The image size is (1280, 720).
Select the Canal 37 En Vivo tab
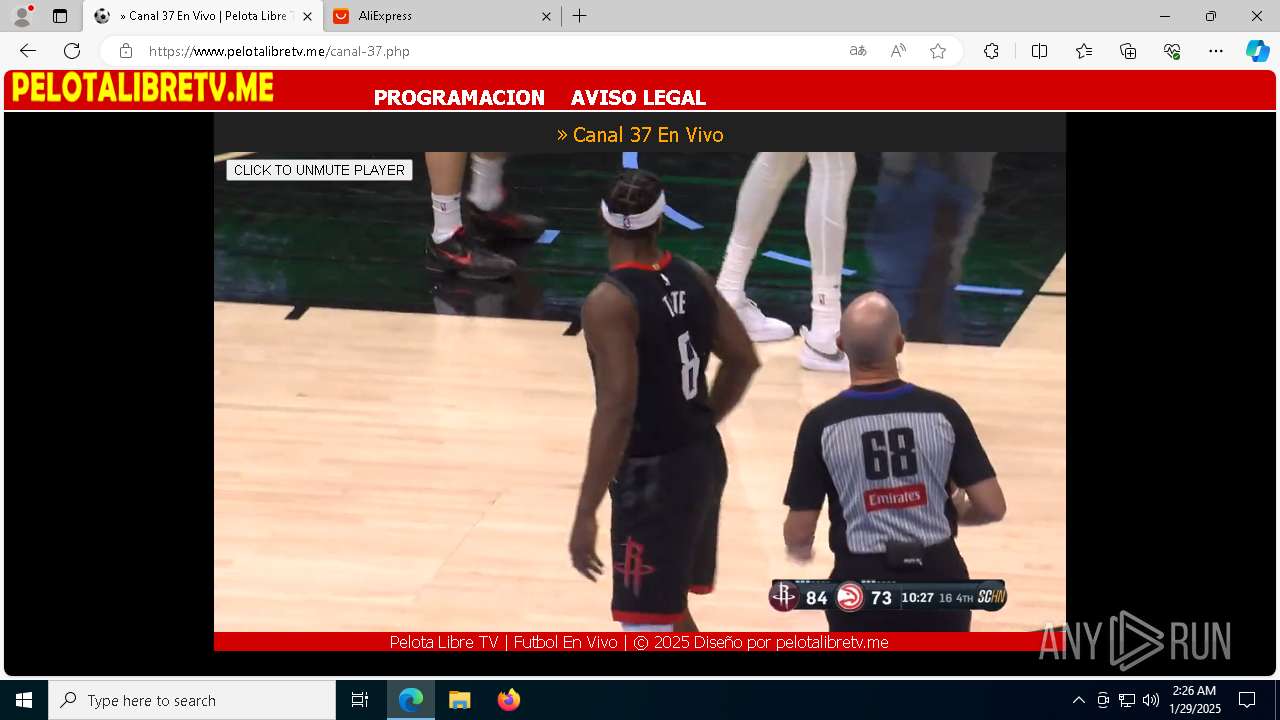click(203, 16)
